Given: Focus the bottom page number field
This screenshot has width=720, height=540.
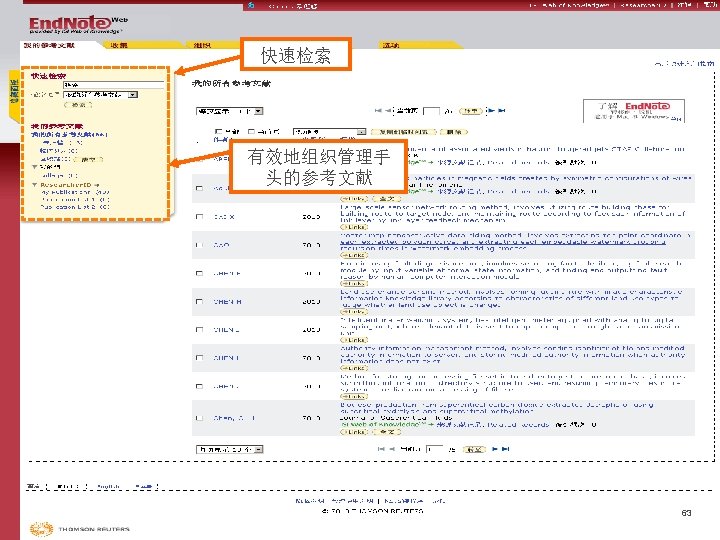Looking at the screenshot, I should [x=434, y=449].
